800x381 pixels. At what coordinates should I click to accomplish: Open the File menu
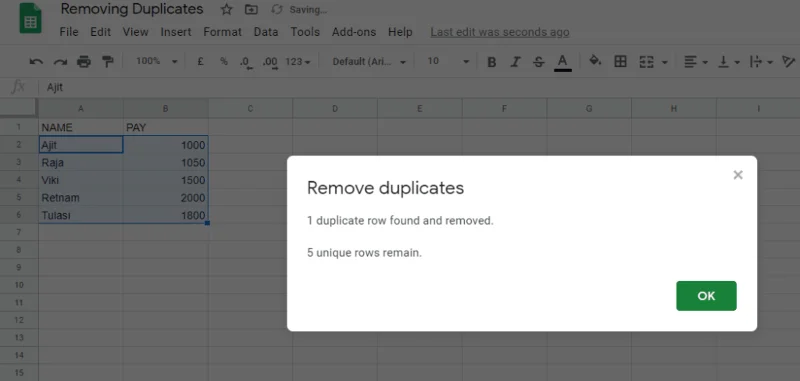69,32
